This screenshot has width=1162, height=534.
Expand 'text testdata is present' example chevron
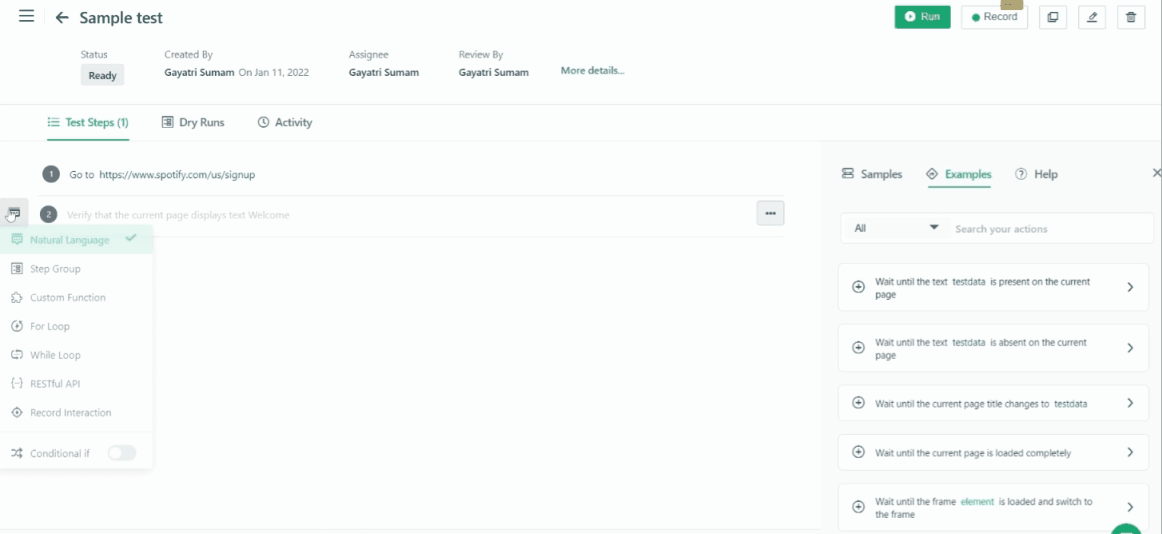(x=1130, y=287)
